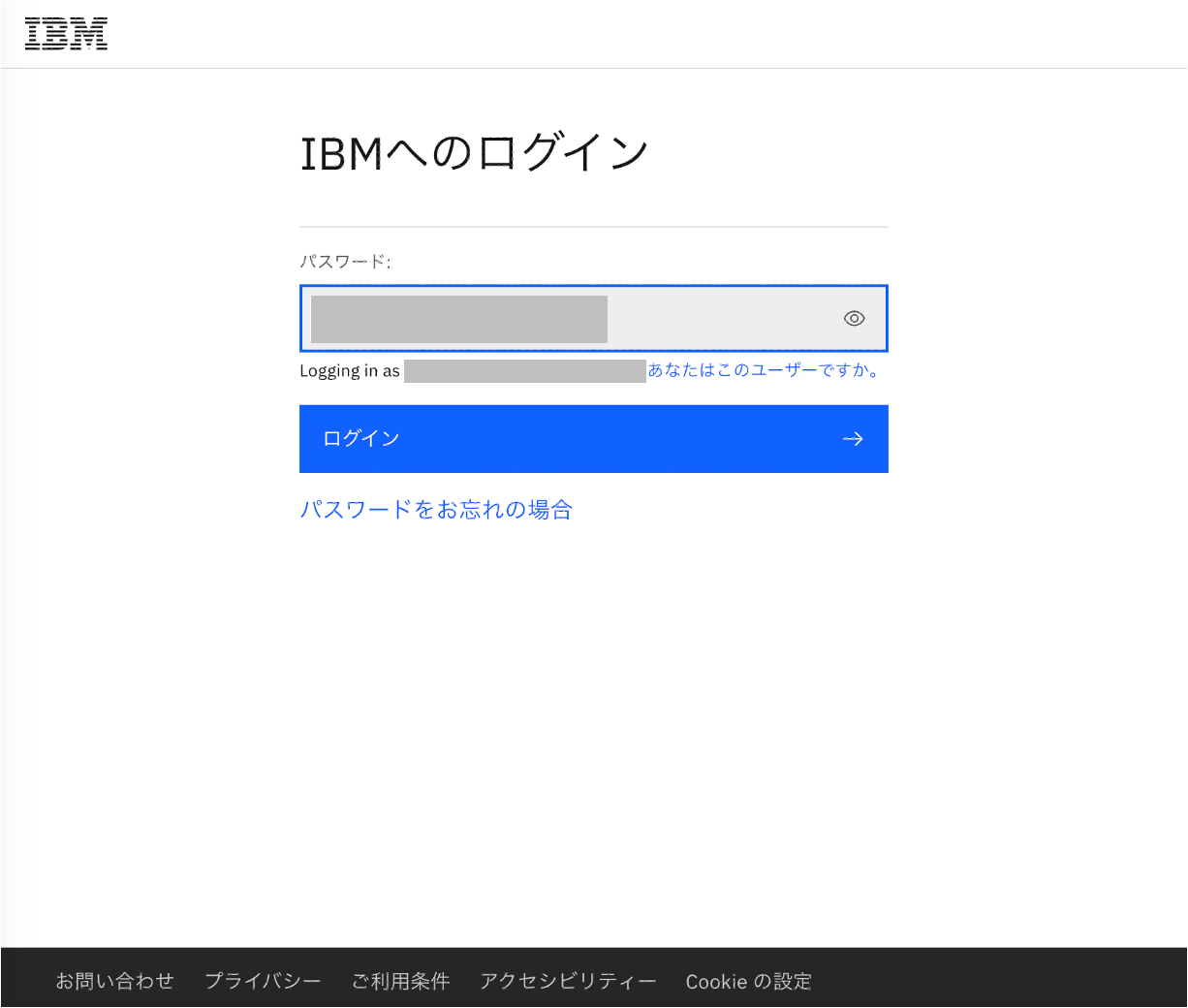Click the IBM logo in header
Viewport: 1188px width, 1008px height.
66,34
